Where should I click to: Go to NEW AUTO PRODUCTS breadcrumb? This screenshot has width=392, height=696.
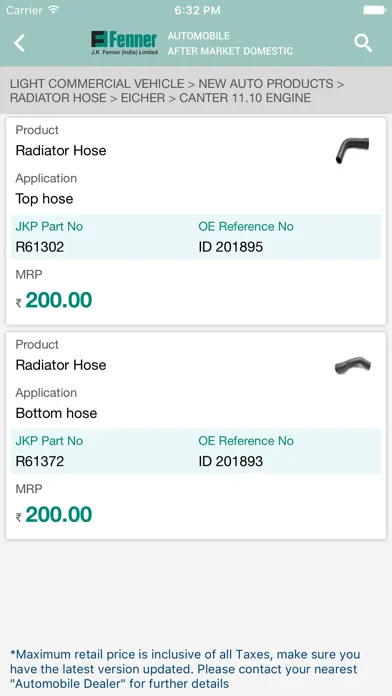click(265, 83)
